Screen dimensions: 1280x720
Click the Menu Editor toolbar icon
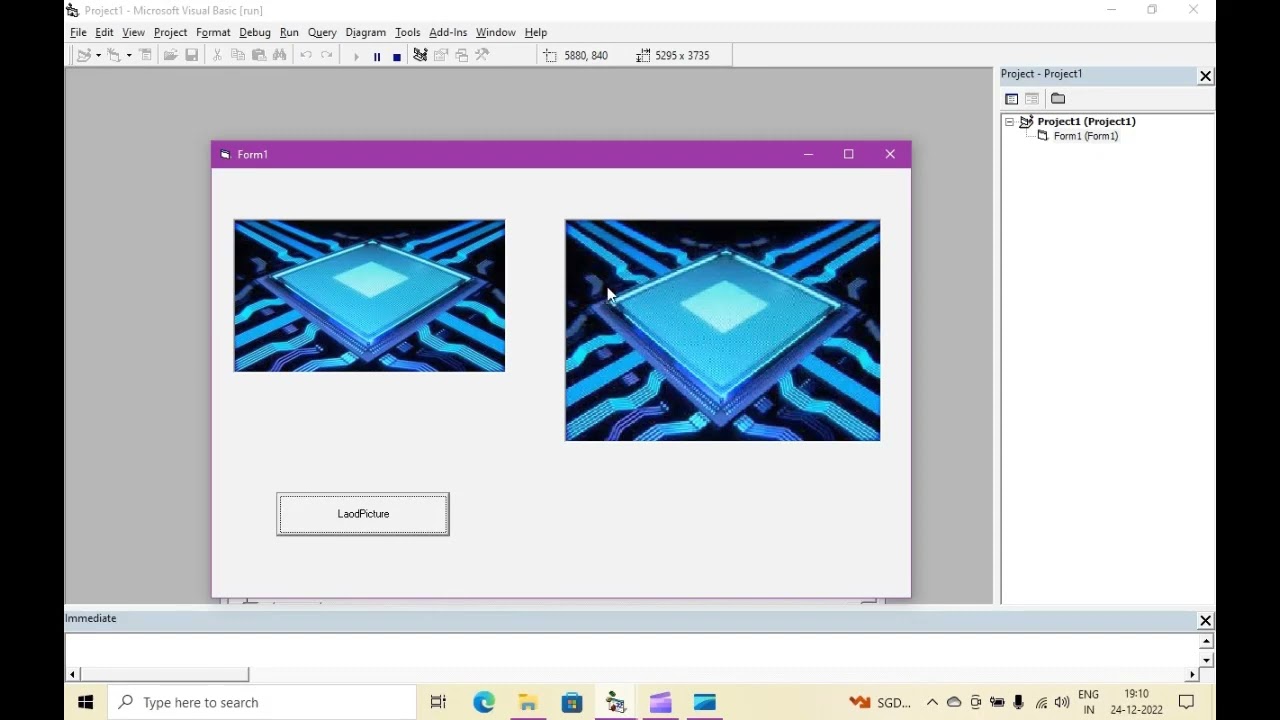(x=146, y=56)
